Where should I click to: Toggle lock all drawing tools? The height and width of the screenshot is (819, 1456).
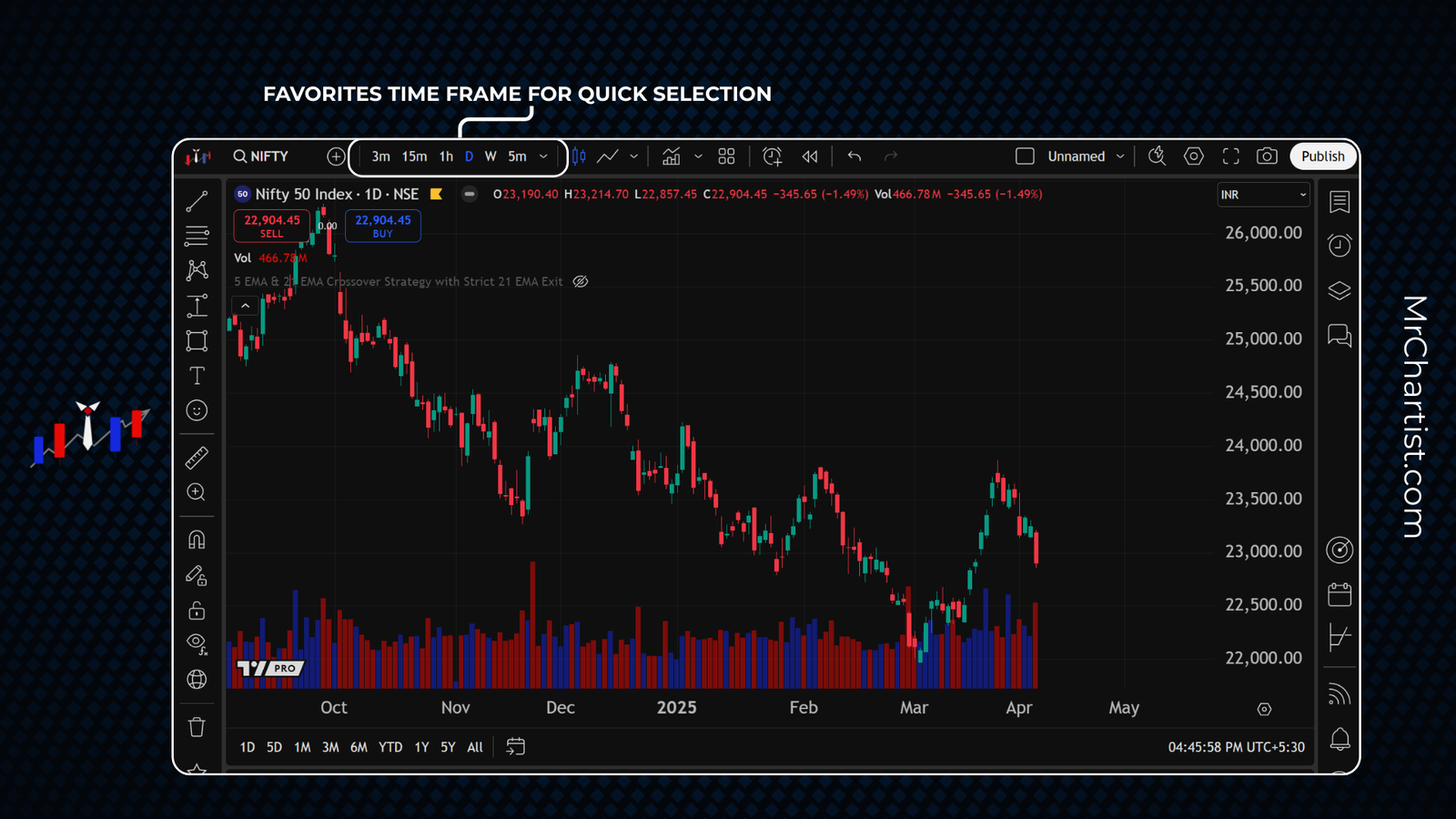pyautogui.click(x=197, y=610)
